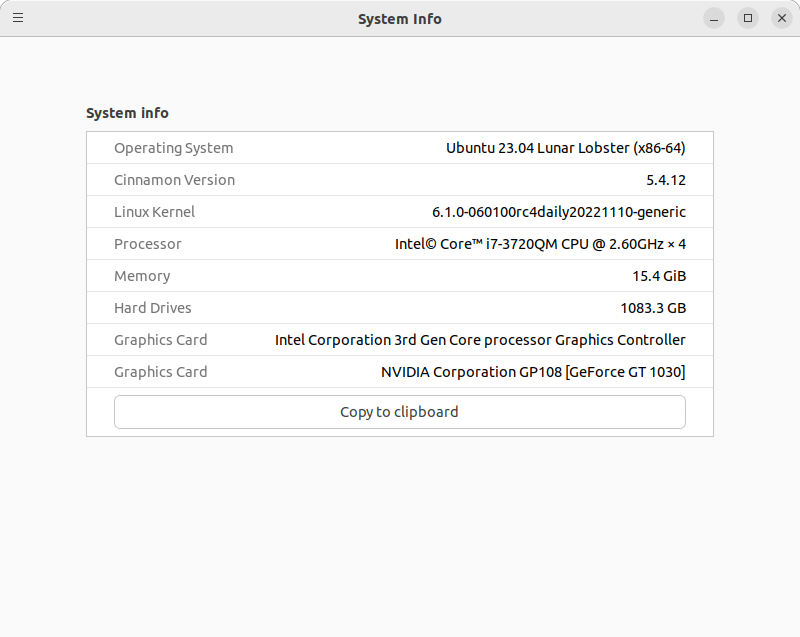Click the System Info window title
The width and height of the screenshot is (800, 637).
coord(400,19)
